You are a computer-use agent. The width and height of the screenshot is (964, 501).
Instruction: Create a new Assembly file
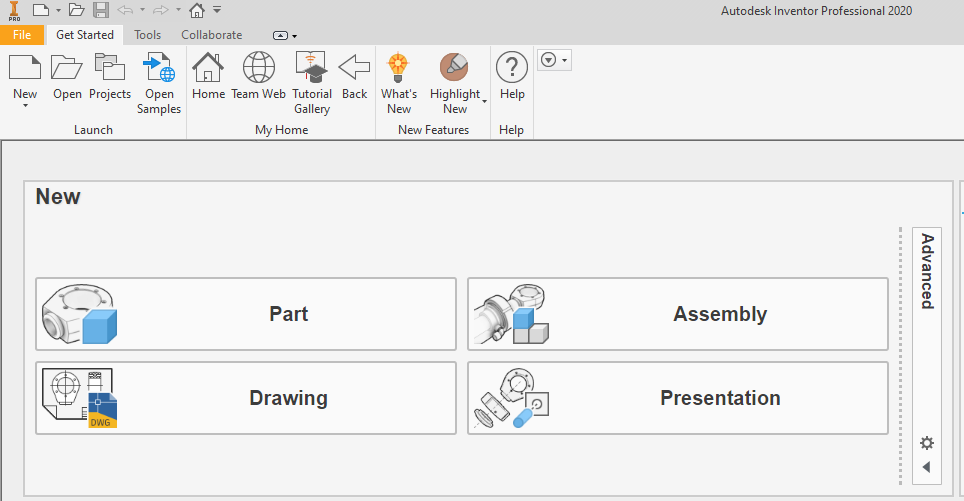678,314
